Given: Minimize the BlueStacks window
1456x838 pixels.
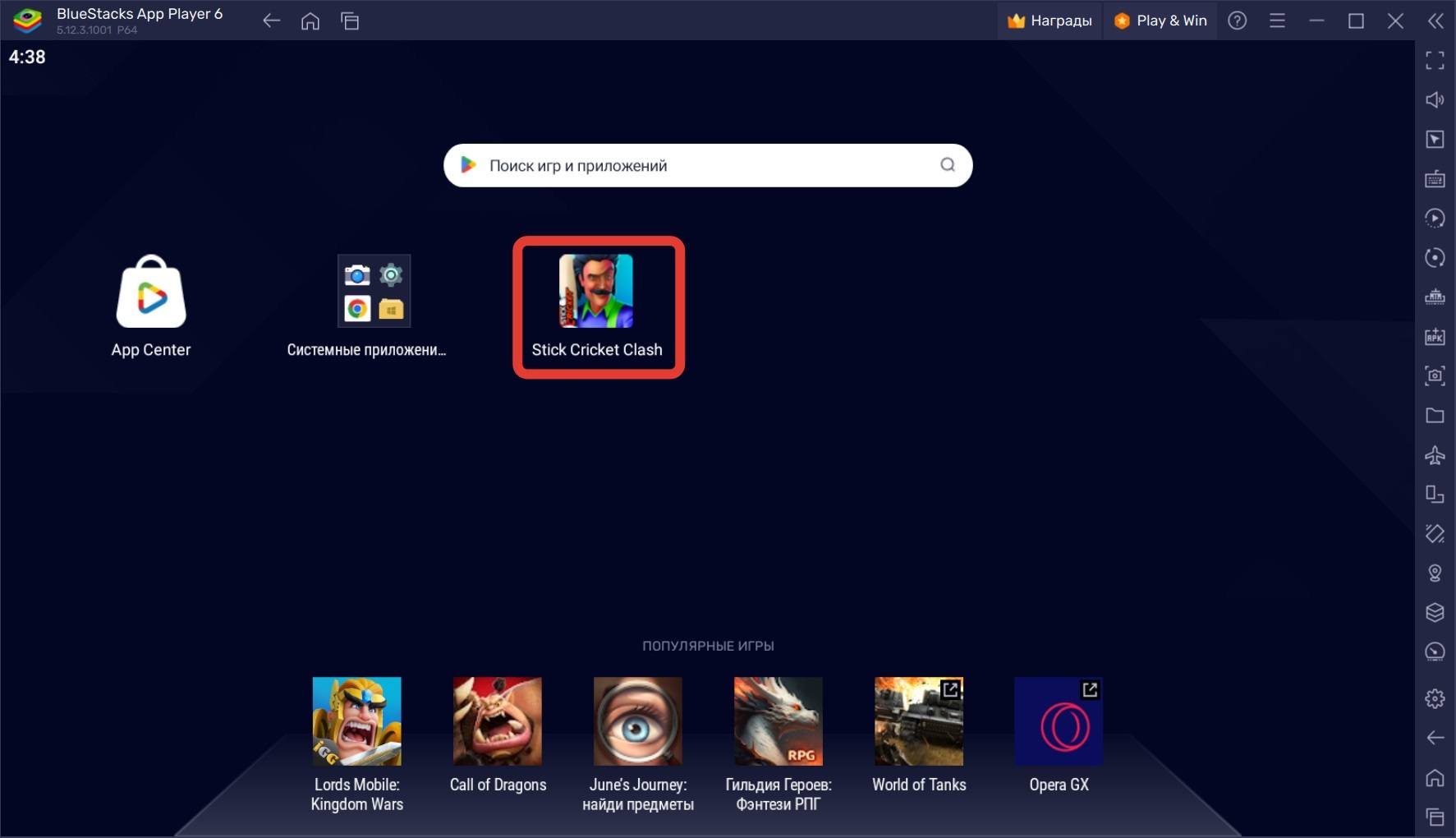Looking at the screenshot, I should [x=1316, y=21].
